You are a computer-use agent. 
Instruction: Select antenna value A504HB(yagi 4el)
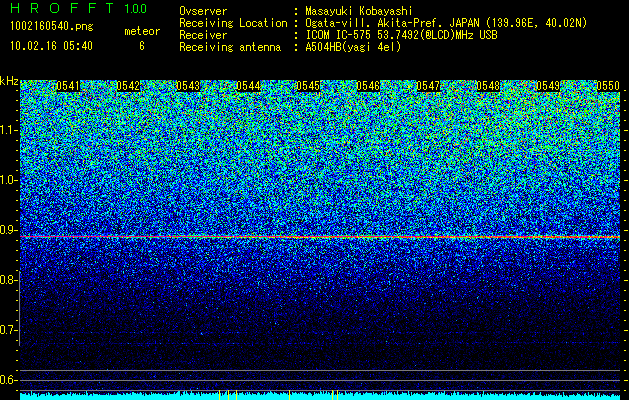click(353, 47)
